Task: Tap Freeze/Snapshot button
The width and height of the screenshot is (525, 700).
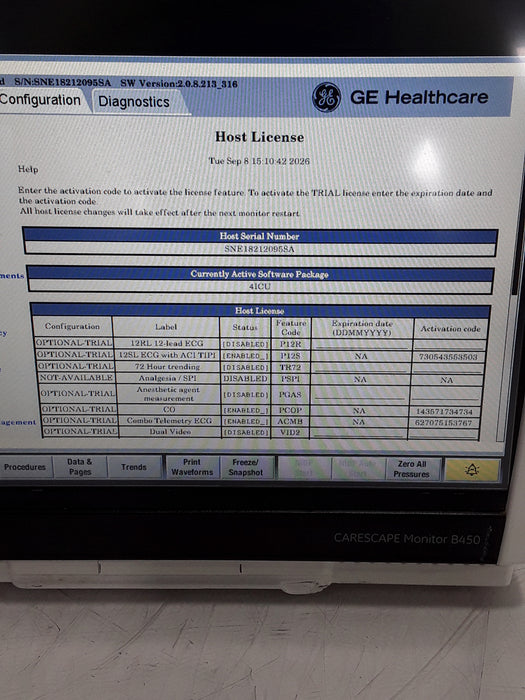Action: pyautogui.click(x=246, y=467)
